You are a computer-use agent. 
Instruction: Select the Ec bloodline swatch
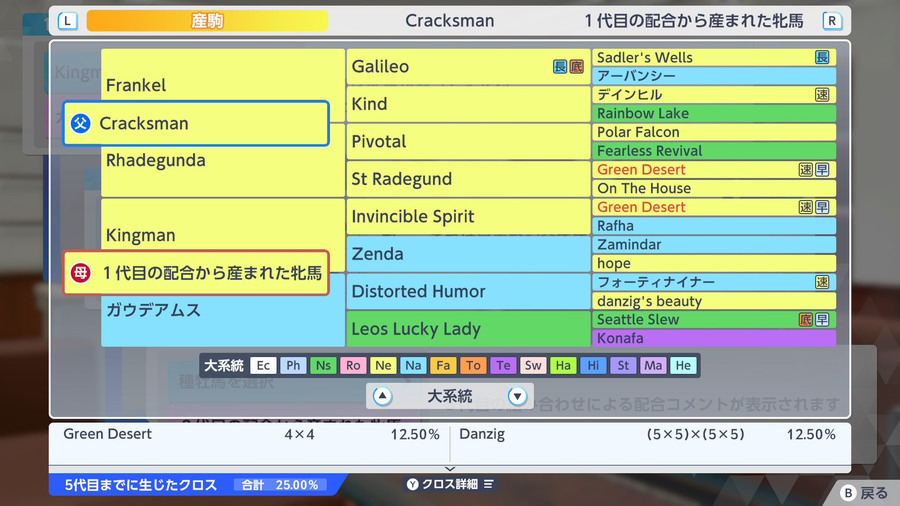pos(263,365)
